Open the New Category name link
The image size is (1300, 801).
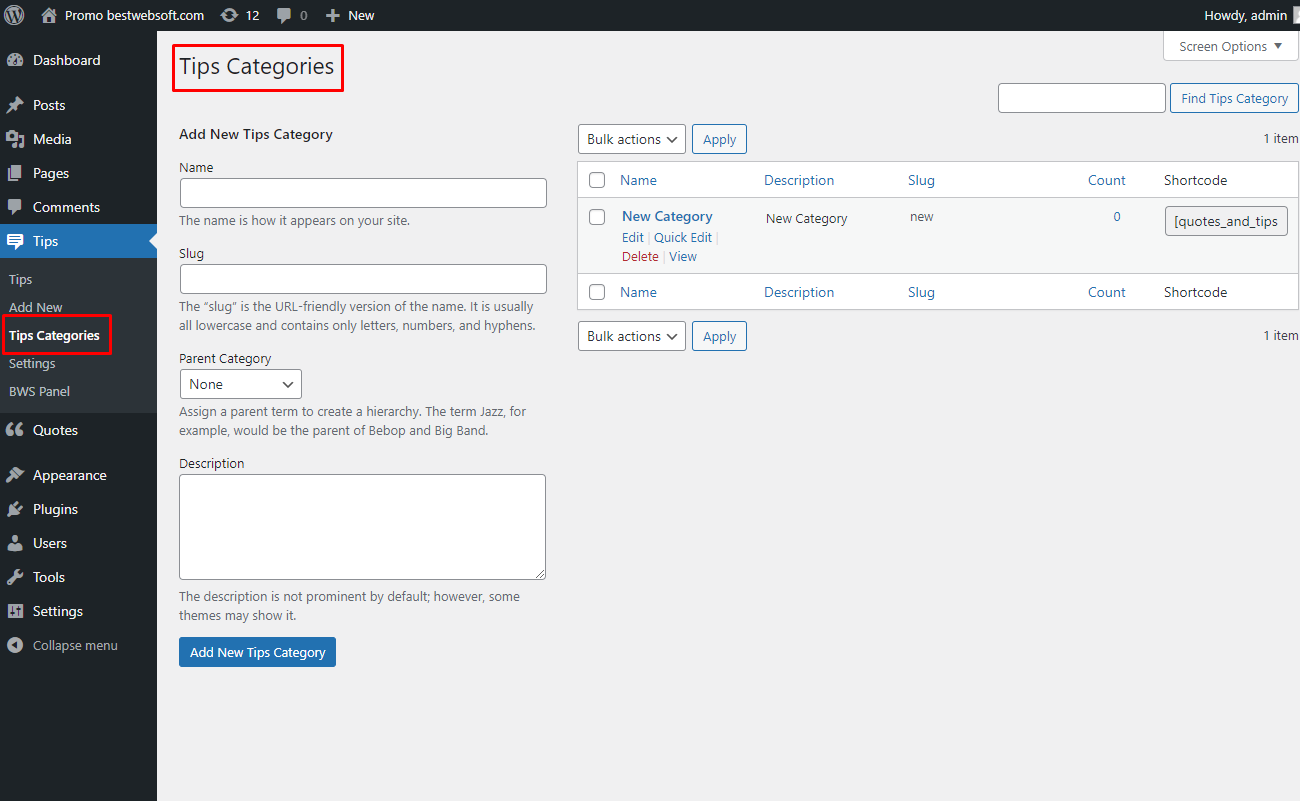[x=667, y=216]
